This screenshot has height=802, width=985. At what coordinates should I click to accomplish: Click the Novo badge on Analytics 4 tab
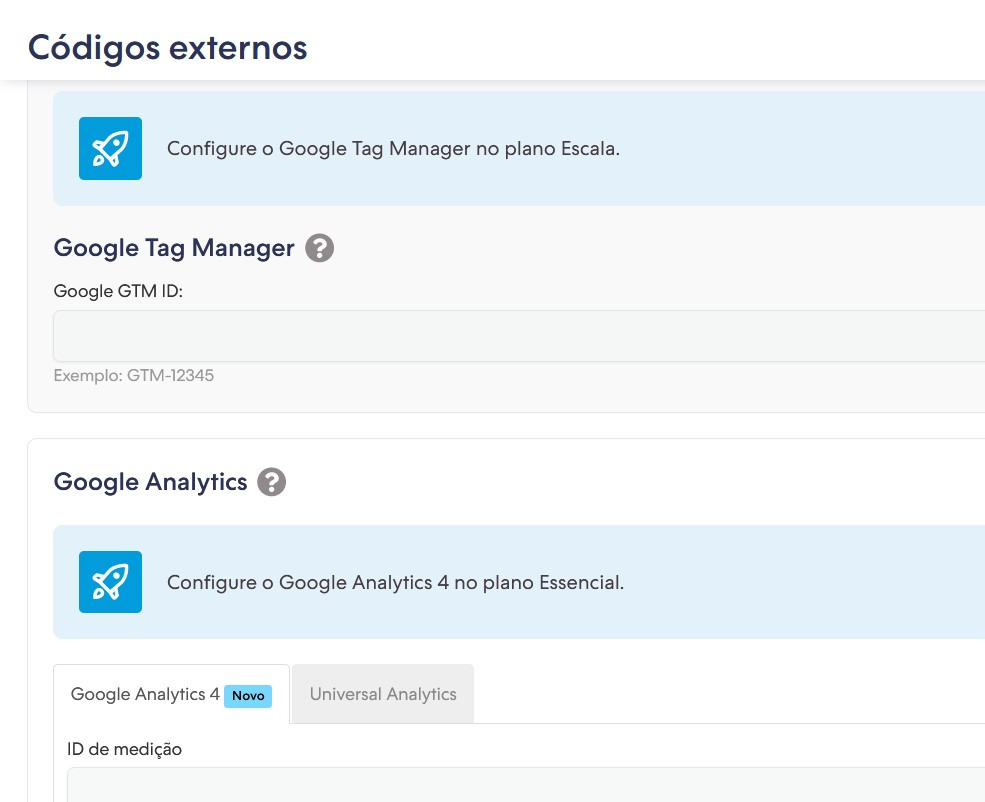pyautogui.click(x=248, y=696)
